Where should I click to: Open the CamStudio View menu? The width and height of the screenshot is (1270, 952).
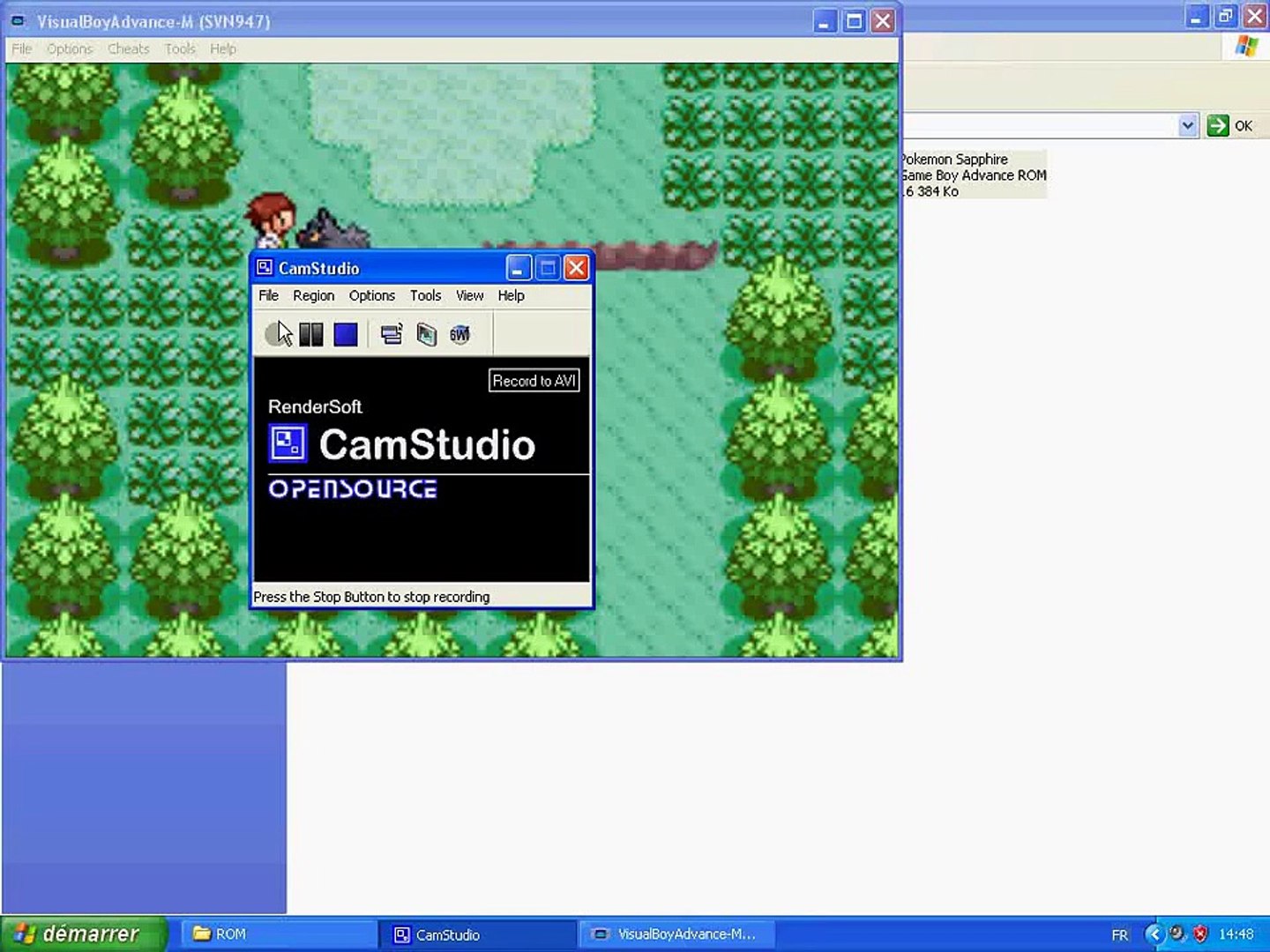pos(469,295)
